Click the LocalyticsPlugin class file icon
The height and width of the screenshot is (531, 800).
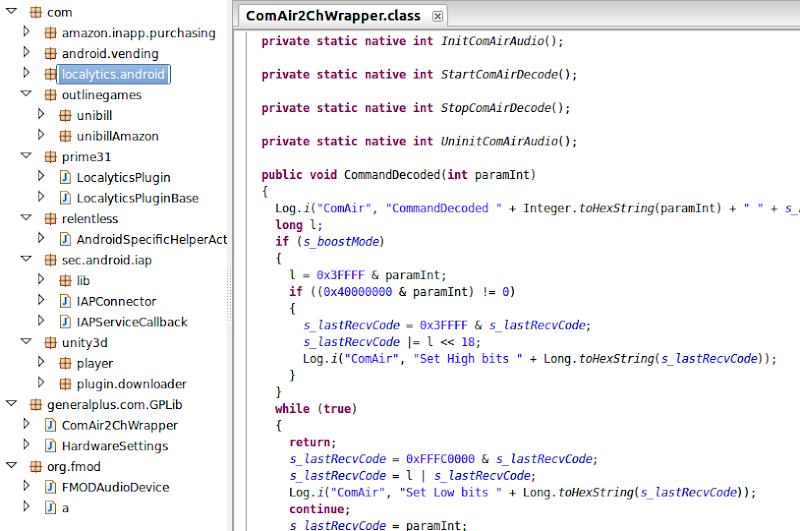pos(65,178)
